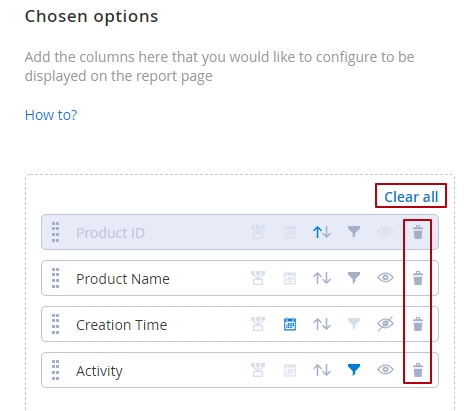Toggle the eye icon on Activity row
This screenshot has width=467, height=411.
[385, 370]
